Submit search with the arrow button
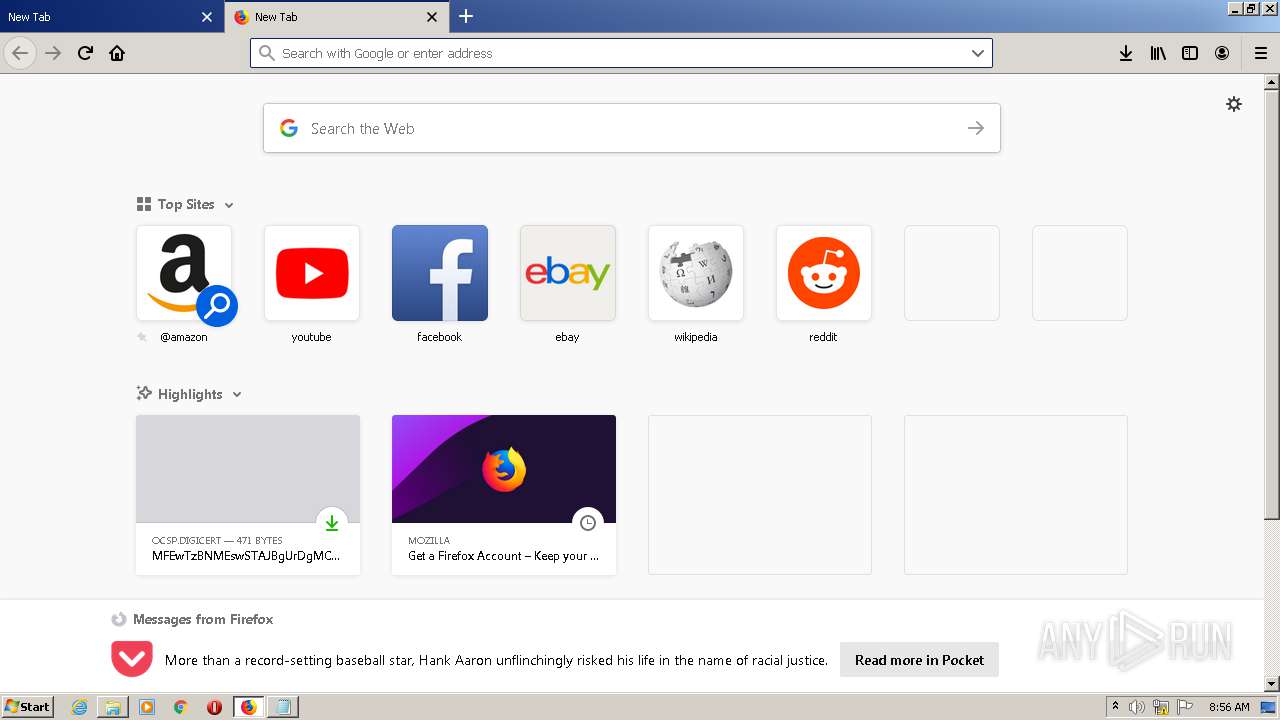This screenshot has height=720, width=1280. click(976, 128)
